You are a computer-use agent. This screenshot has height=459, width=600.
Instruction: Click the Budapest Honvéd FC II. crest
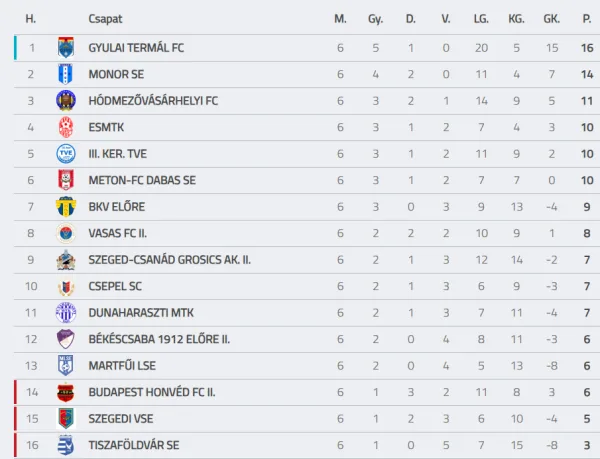pyautogui.click(x=65, y=392)
